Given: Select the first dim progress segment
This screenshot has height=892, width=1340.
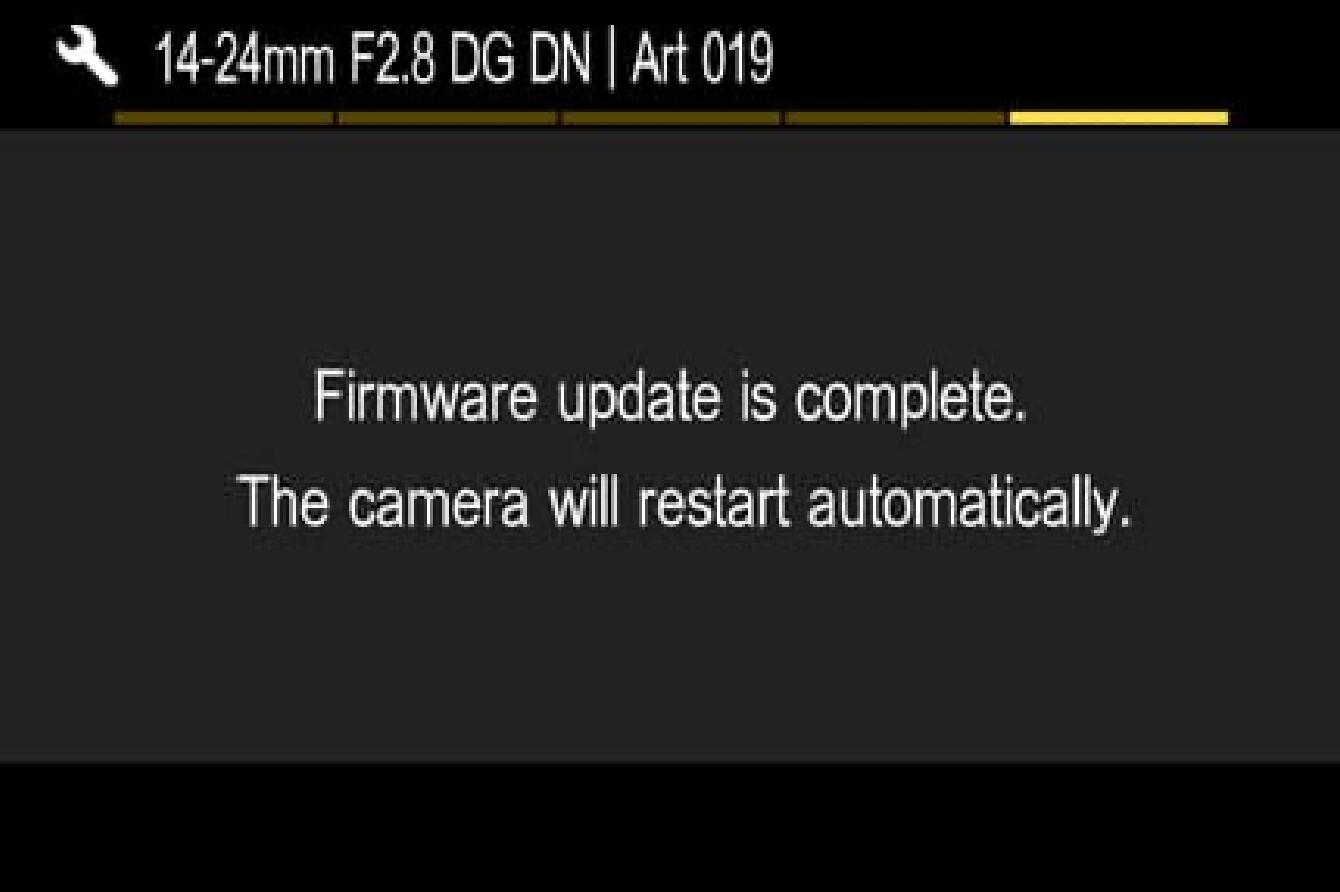Looking at the screenshot, I should 224,118.
